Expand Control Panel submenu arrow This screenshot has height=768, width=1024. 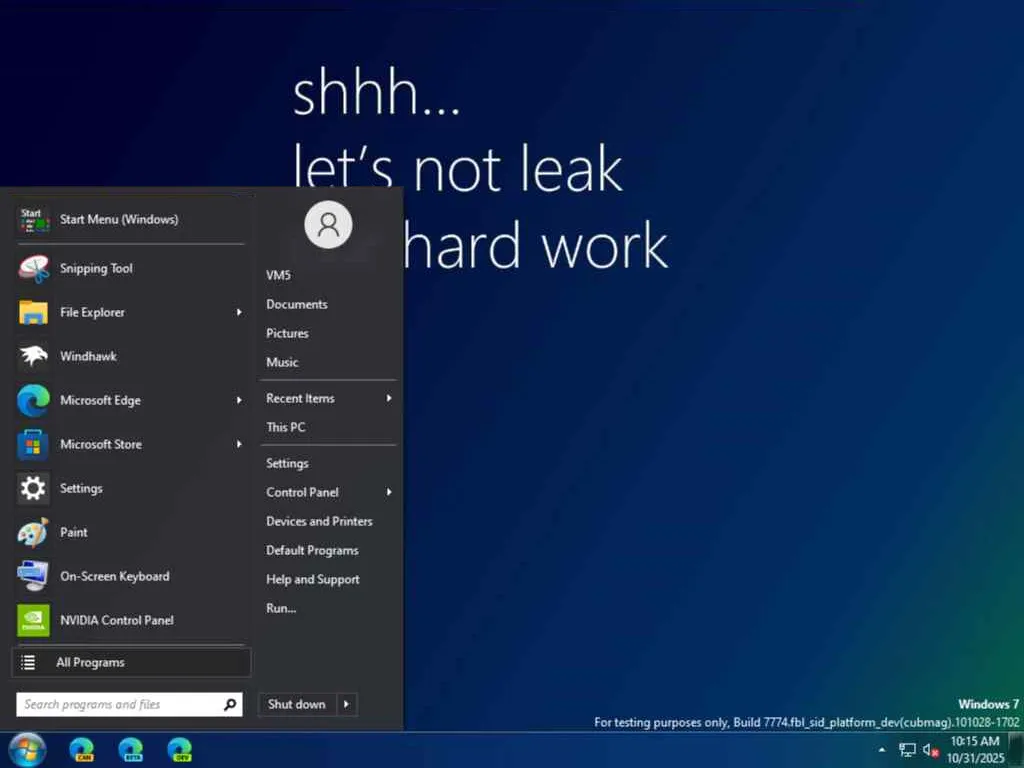(x=389, y=492)
